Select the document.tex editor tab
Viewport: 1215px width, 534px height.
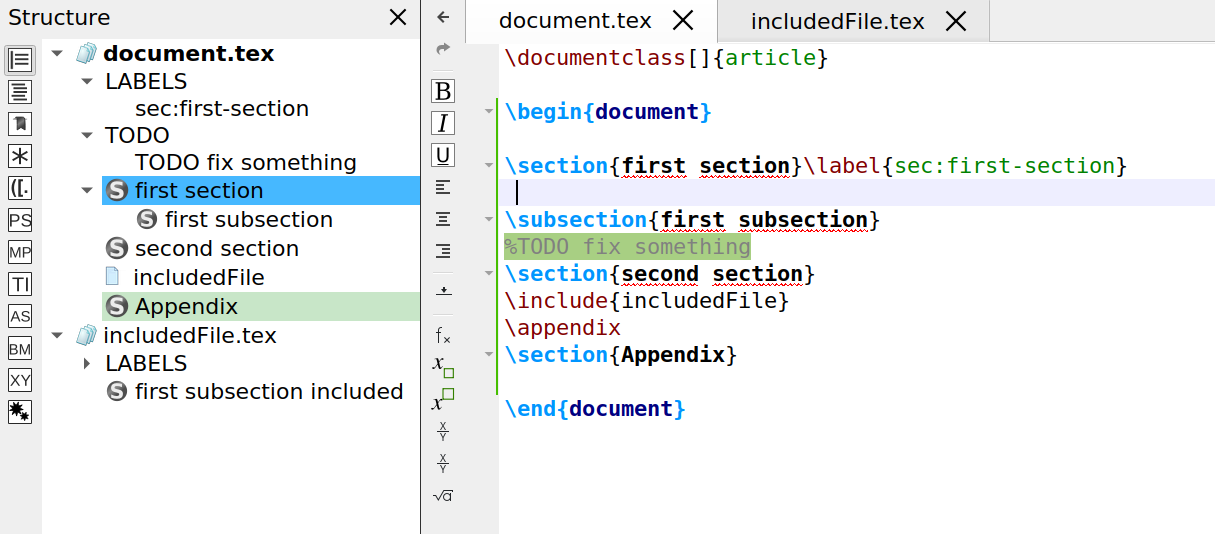click(x=574, y=21)
